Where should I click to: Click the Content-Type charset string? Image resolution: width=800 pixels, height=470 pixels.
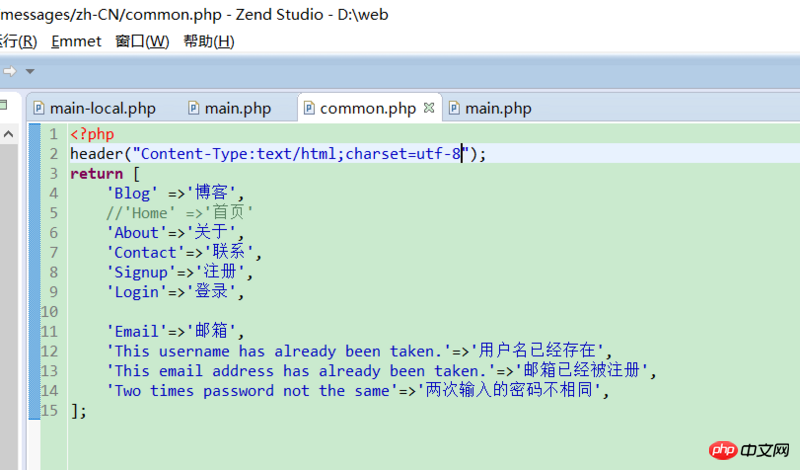tap(301, 154)
